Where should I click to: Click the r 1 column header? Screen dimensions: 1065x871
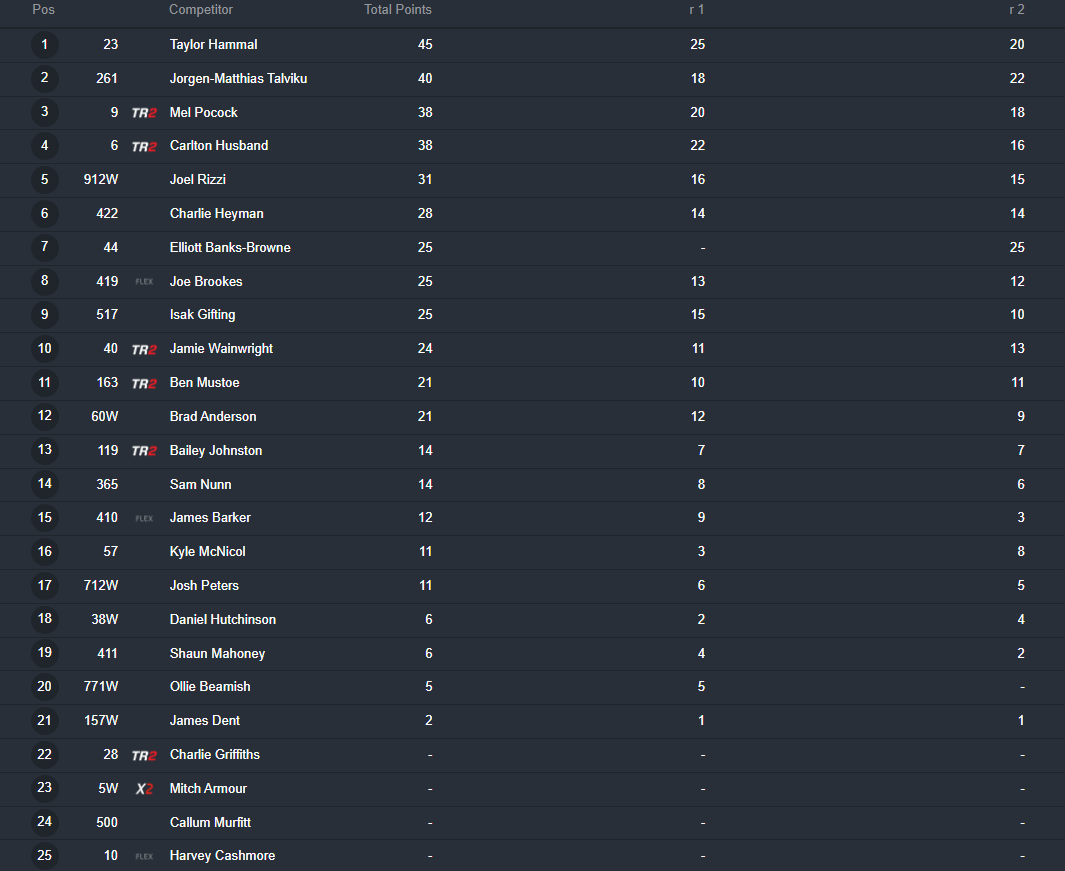pyautogui.click(x=697, y=10)
